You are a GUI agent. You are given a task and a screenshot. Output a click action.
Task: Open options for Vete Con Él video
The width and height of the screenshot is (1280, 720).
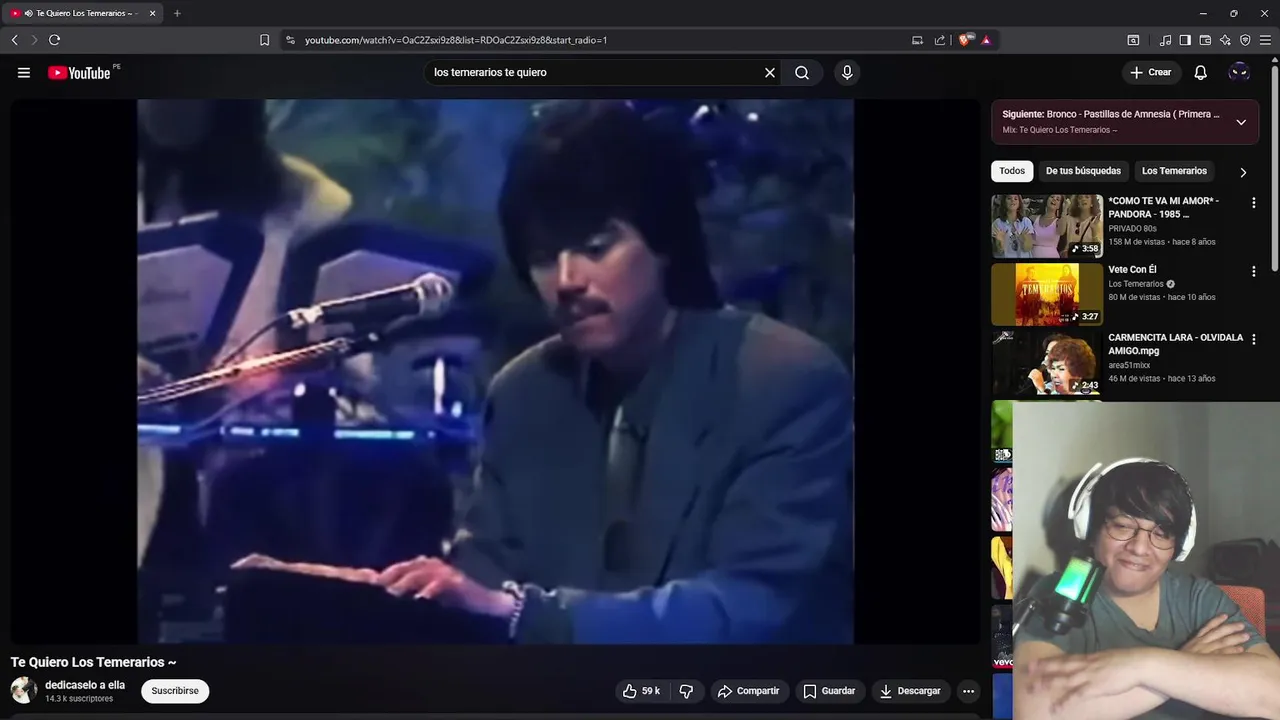[1253, 271]
